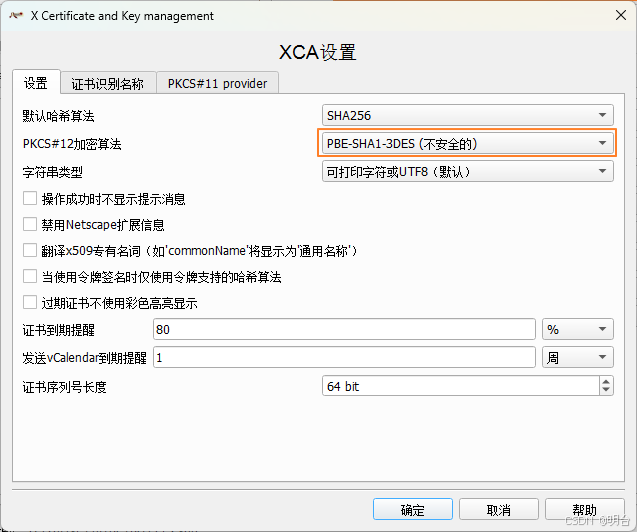This screenshot has width=637, height=532.
Task: Click the XCA设置 heading
Action: click(x=318, y=52)
